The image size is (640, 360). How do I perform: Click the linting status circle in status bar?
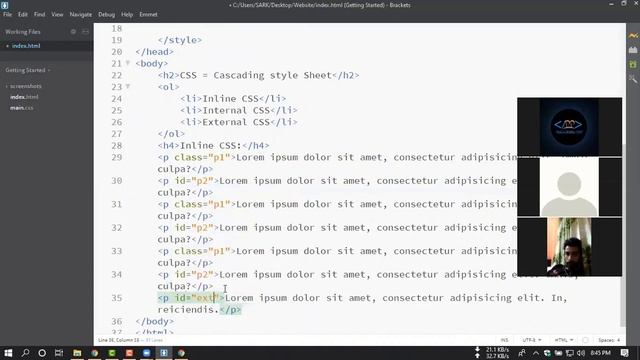pos(585,340)
